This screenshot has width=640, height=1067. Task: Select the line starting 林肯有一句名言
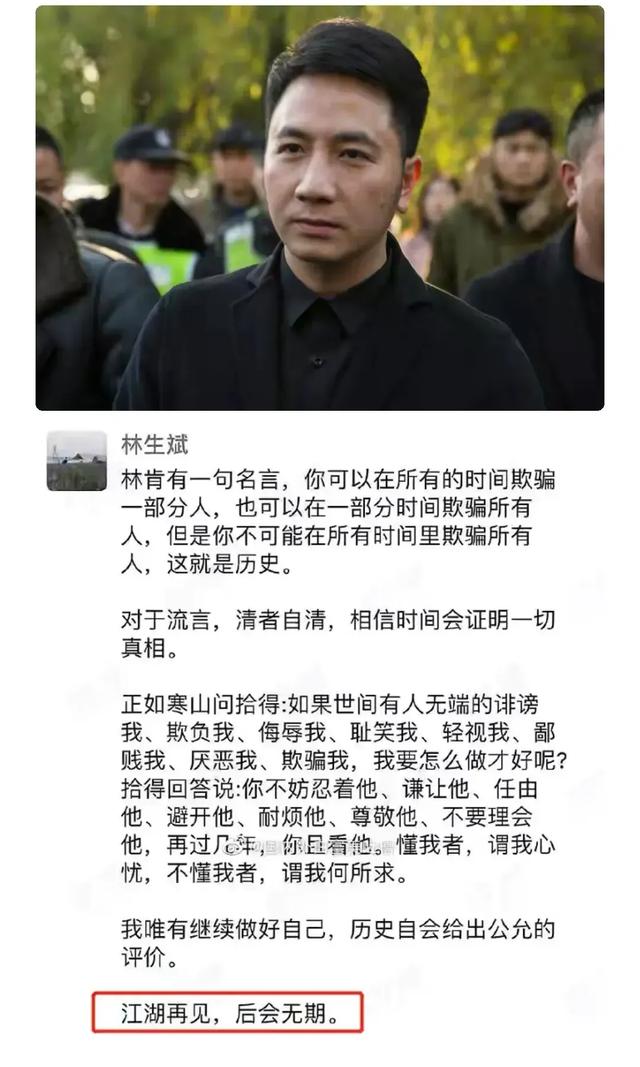pos(338,480)
